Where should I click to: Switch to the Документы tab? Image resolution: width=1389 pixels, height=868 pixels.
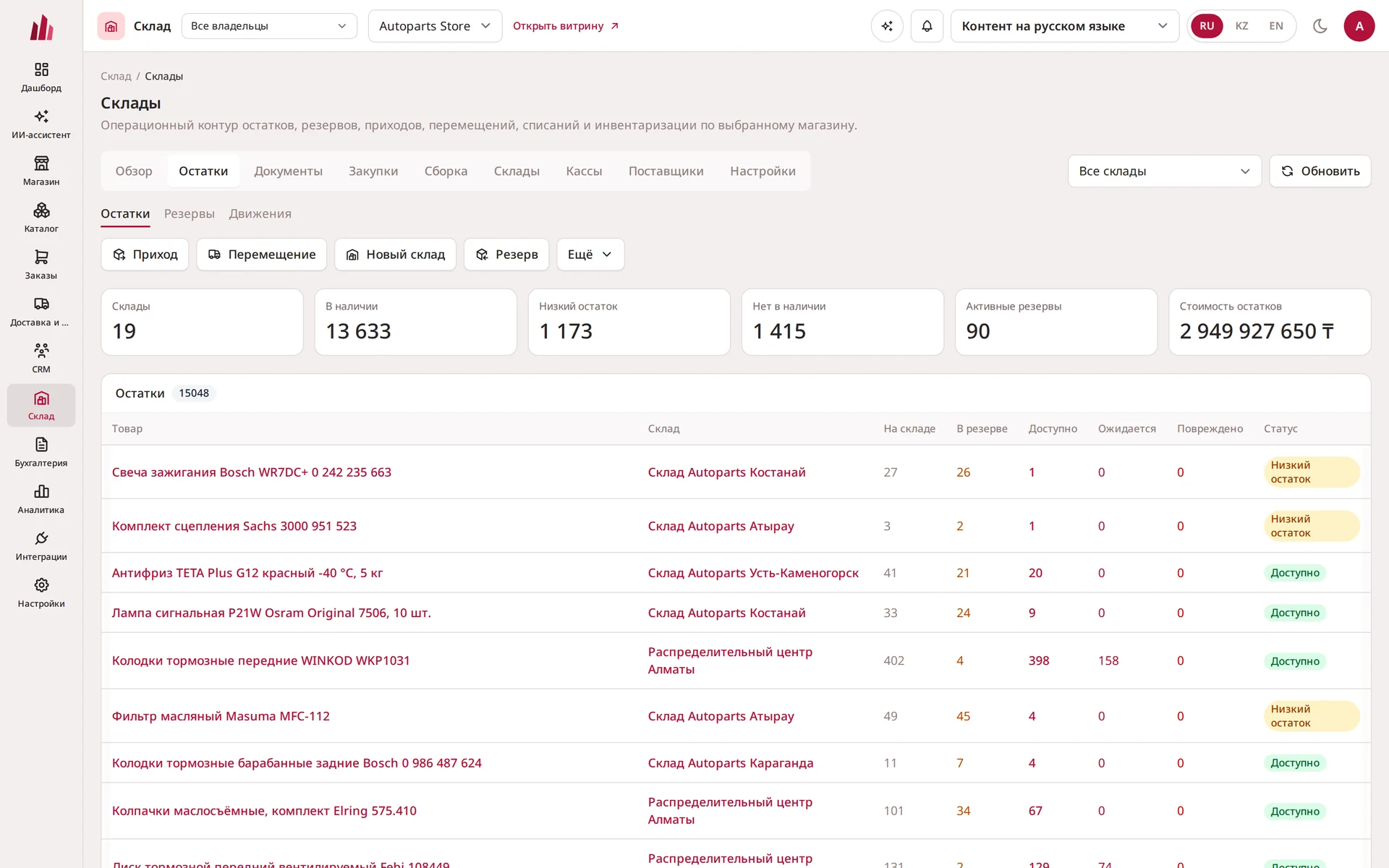coord(288,171)
